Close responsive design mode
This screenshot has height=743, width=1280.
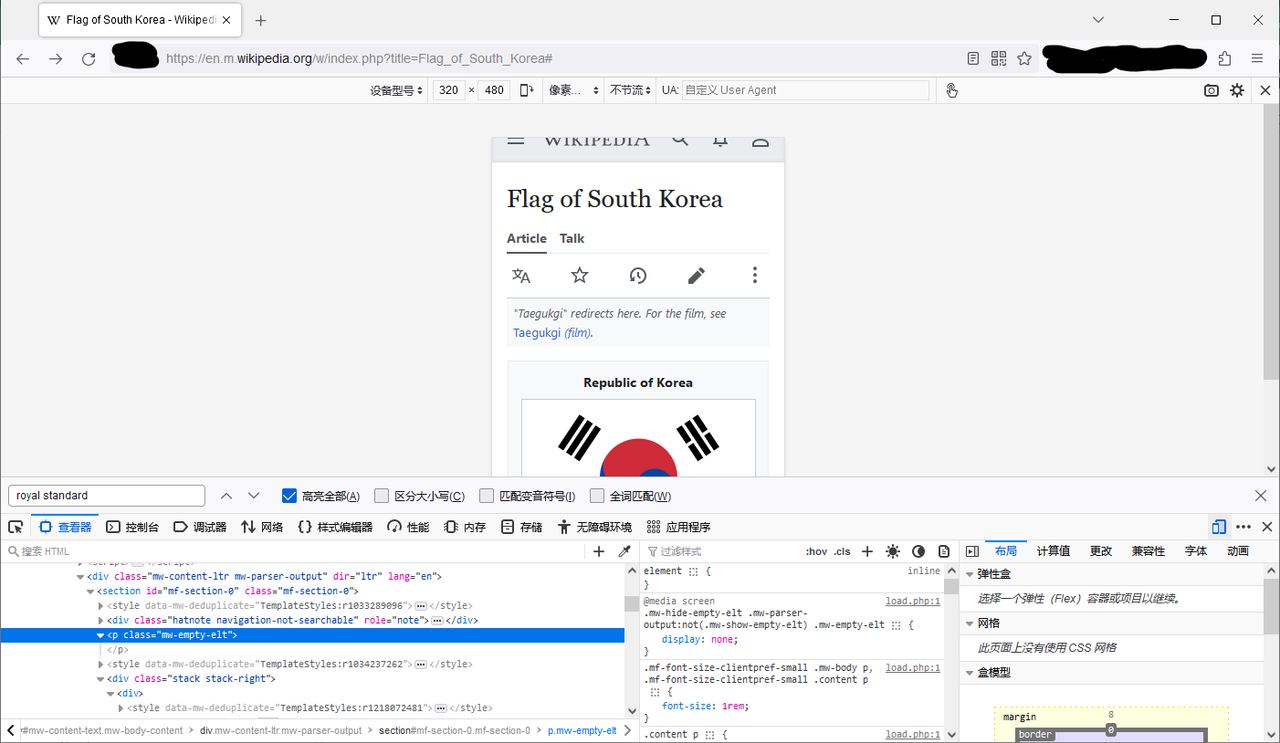pyautogui.click(x=1265, y=90)
